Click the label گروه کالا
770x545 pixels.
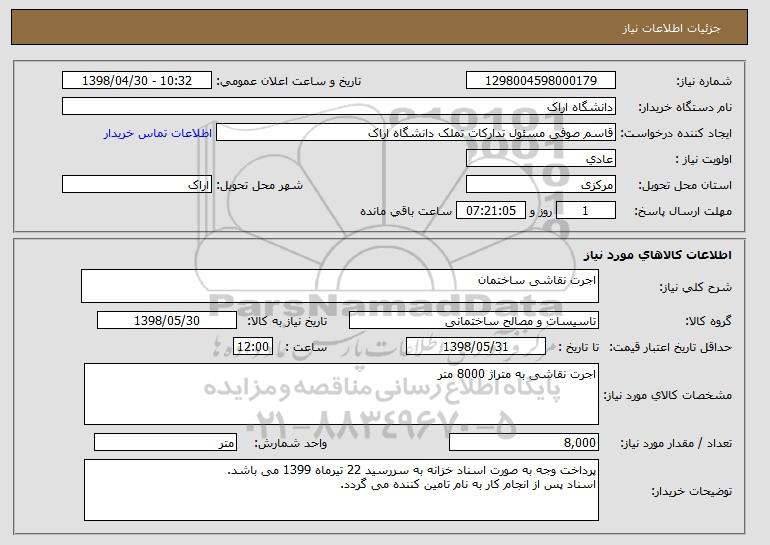coord(709,321)
